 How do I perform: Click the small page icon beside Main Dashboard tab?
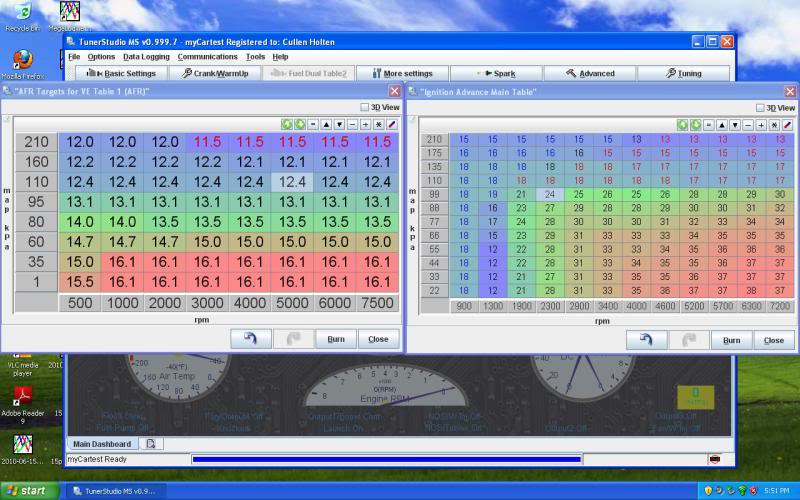(x=151, y=444)
